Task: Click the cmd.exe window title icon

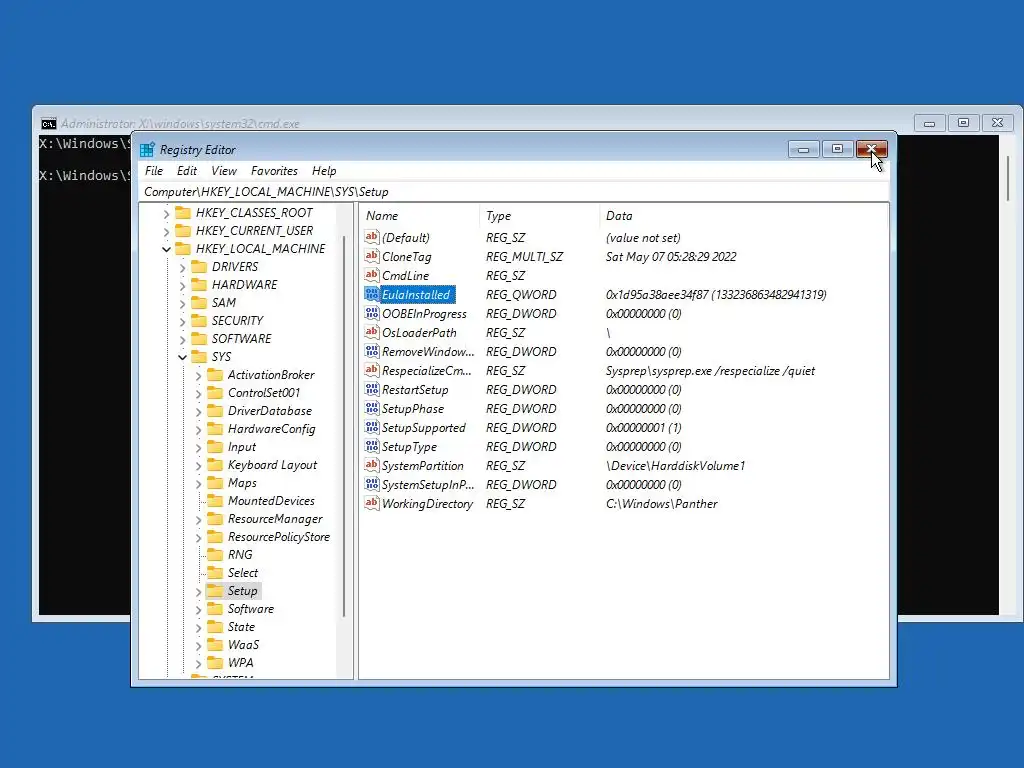Action: [x=48, y=124]
